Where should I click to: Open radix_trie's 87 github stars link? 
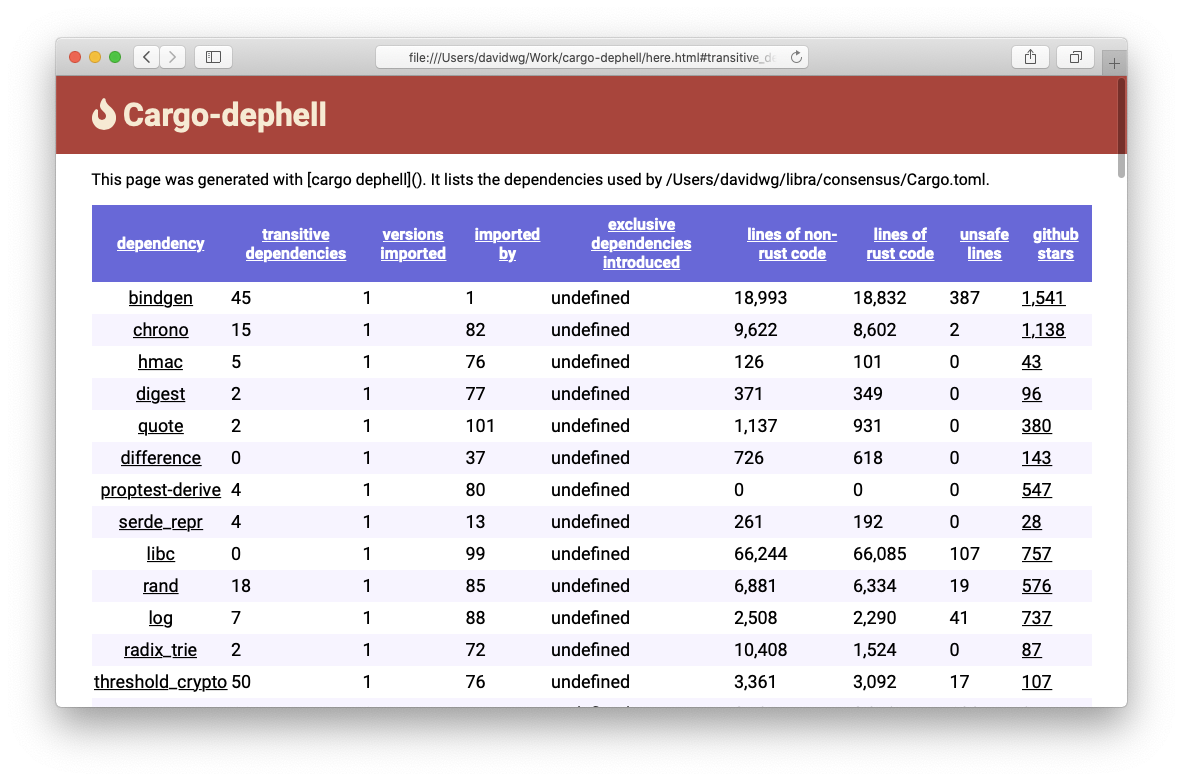coord(1031,650)
